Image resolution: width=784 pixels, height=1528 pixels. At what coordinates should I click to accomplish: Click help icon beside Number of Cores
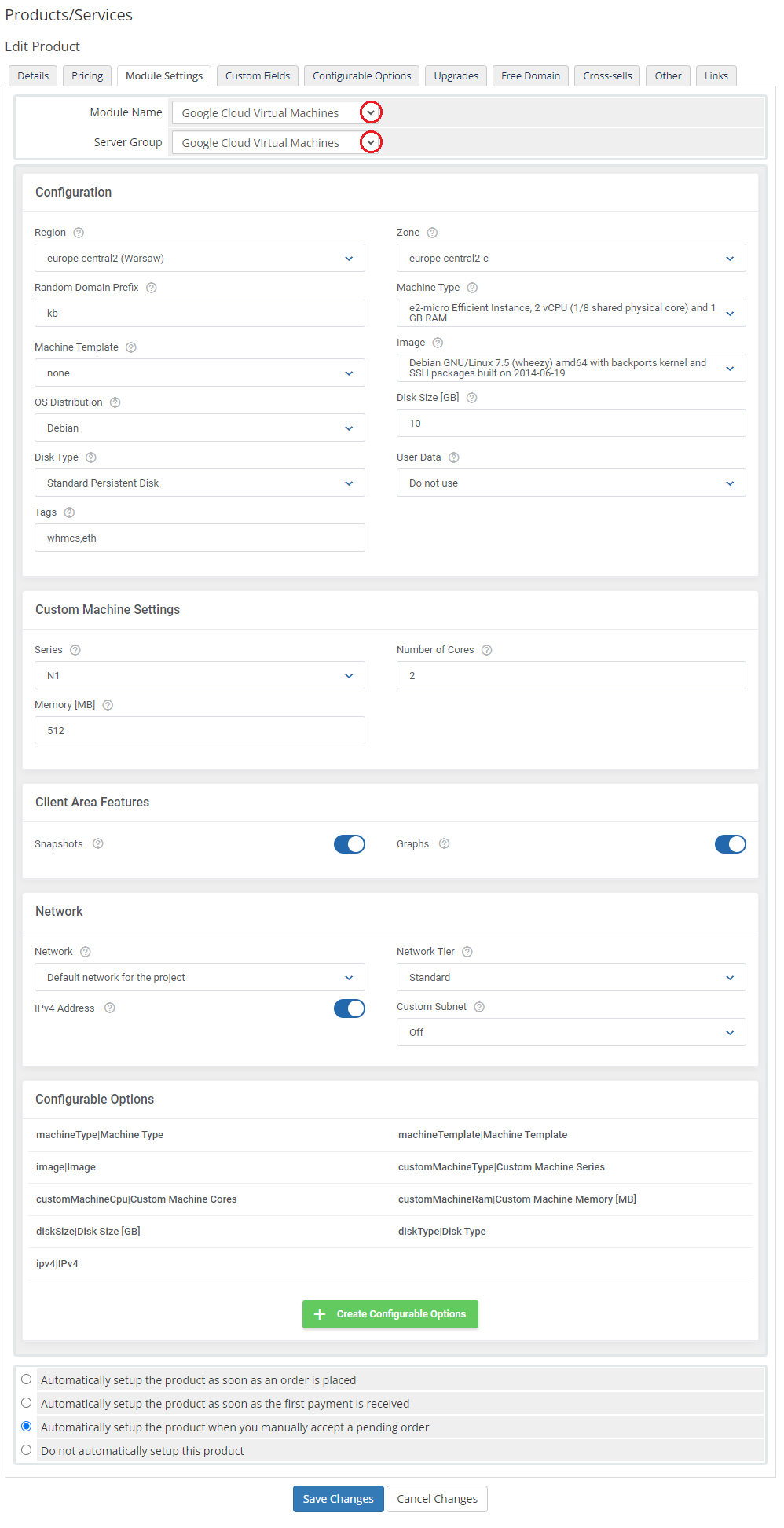(486, 650)
